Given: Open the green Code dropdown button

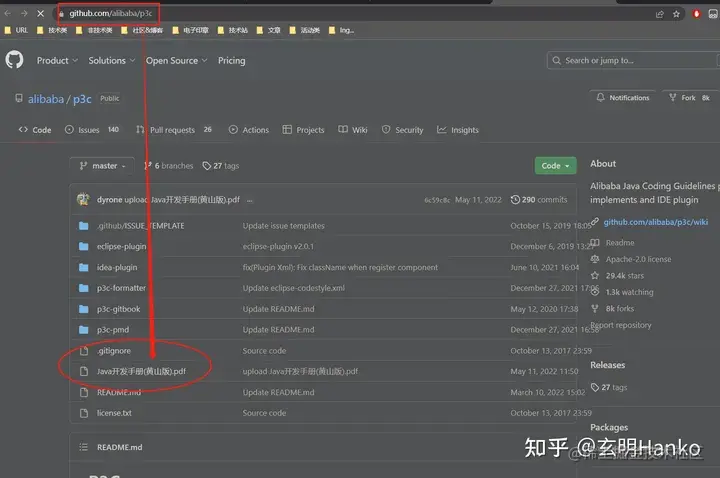Looking at the screenshot, I should [555, 166].
